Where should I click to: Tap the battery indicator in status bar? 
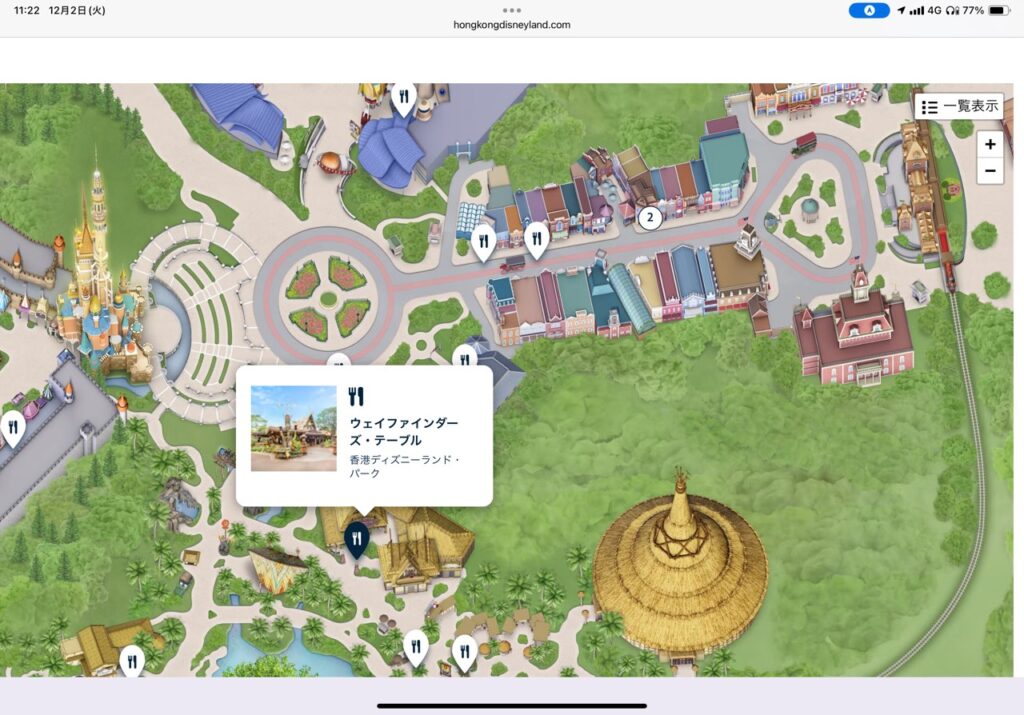tap(999, 10)
